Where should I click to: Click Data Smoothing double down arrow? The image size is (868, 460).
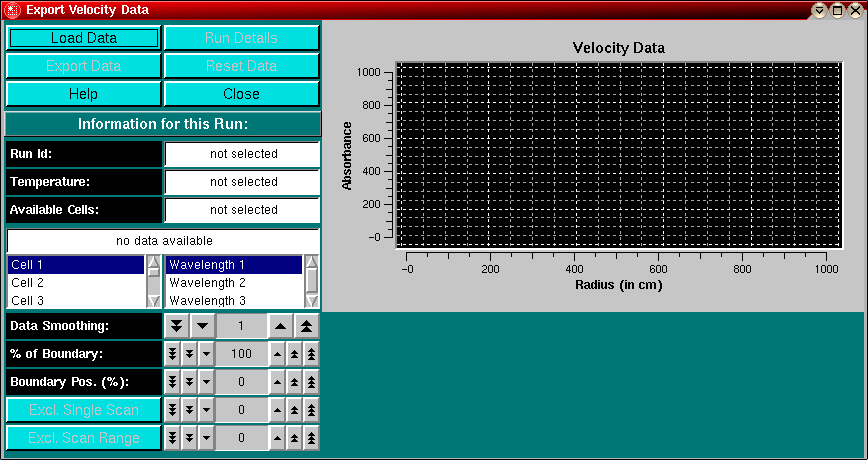point(176,326)
